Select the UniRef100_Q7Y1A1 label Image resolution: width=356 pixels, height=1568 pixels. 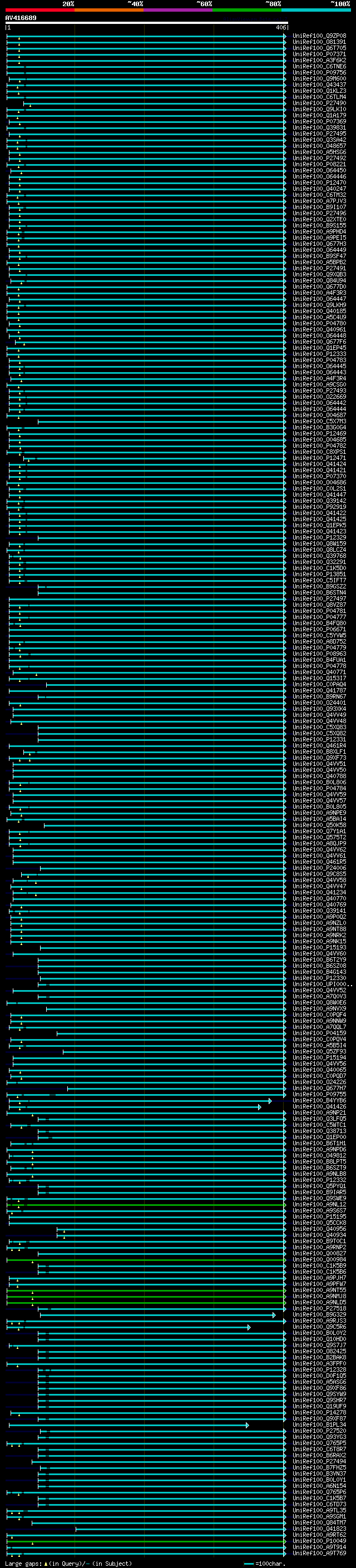319,831
